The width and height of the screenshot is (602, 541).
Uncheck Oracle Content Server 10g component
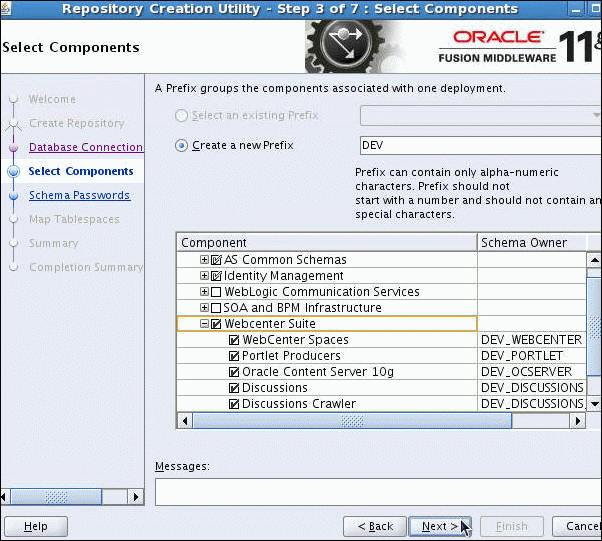(234, 372)
